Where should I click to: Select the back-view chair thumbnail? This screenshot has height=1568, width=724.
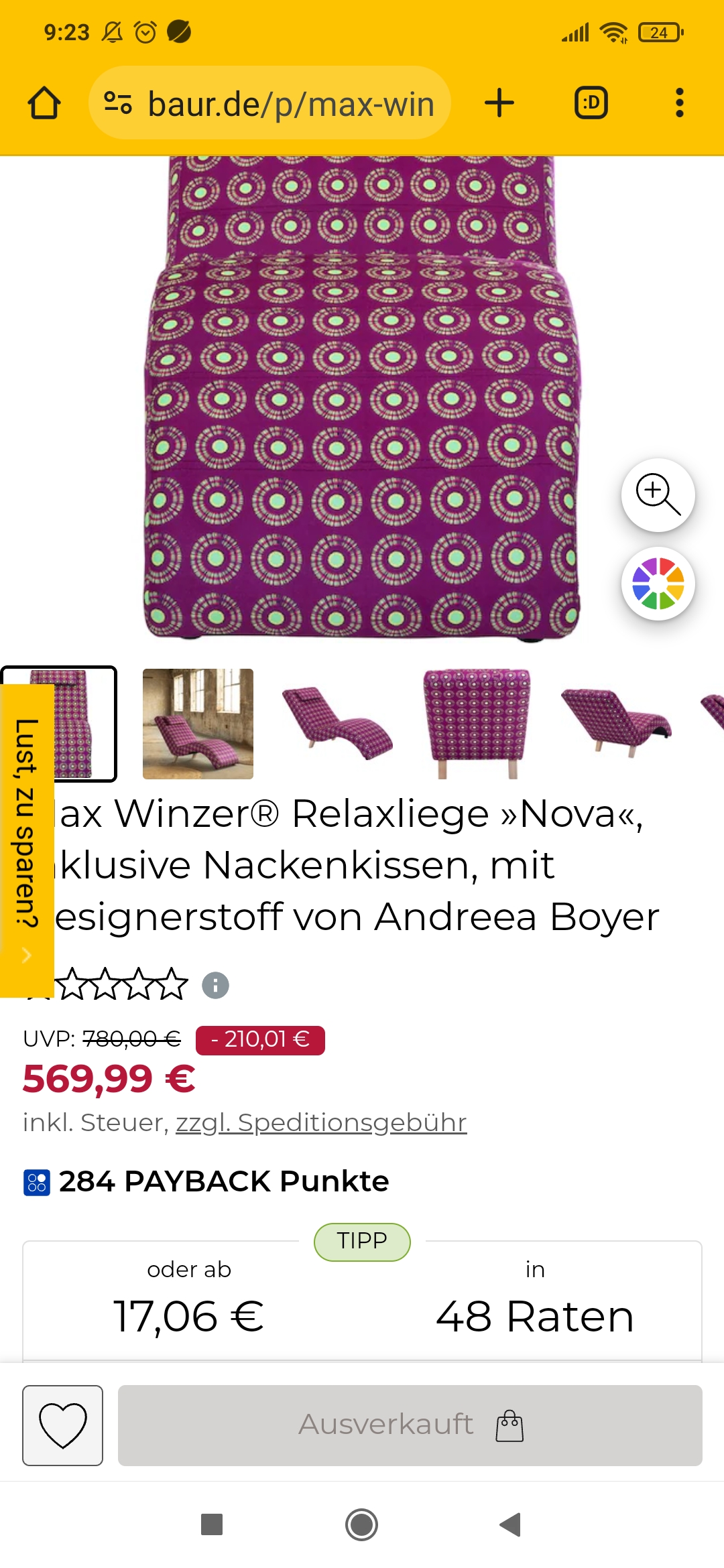tap(477, 724)
